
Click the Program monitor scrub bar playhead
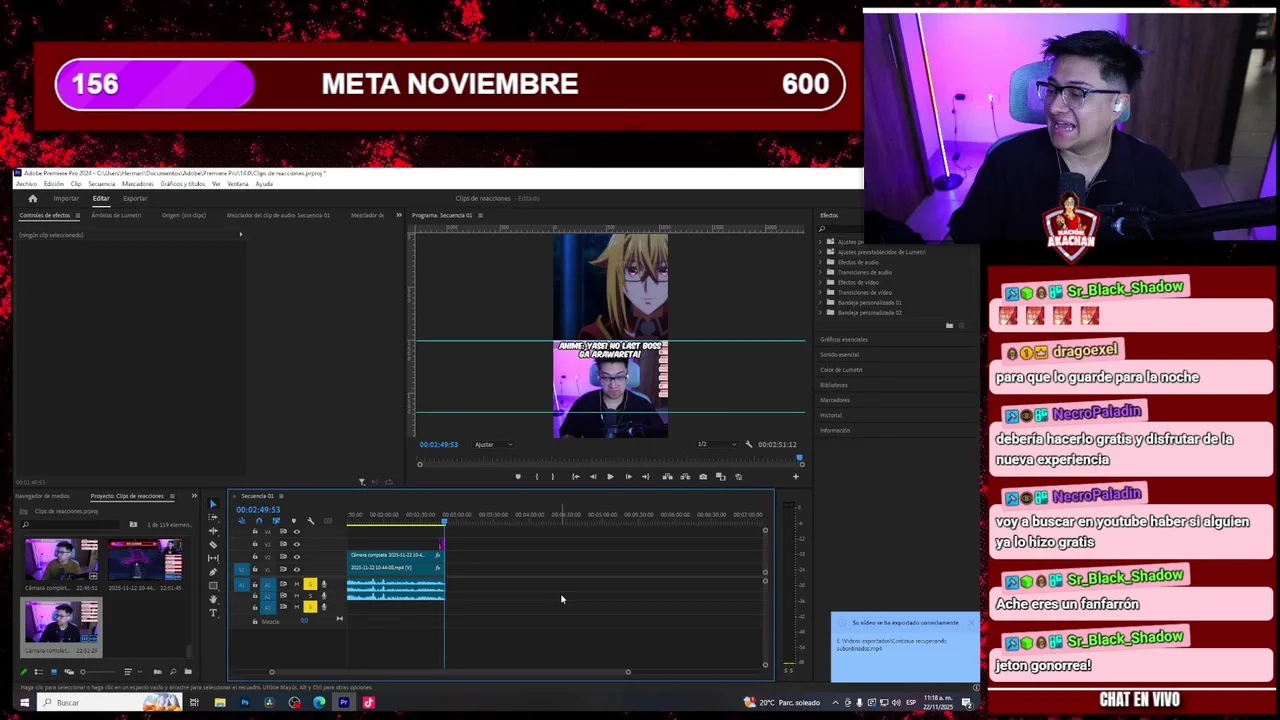(799, 458)
